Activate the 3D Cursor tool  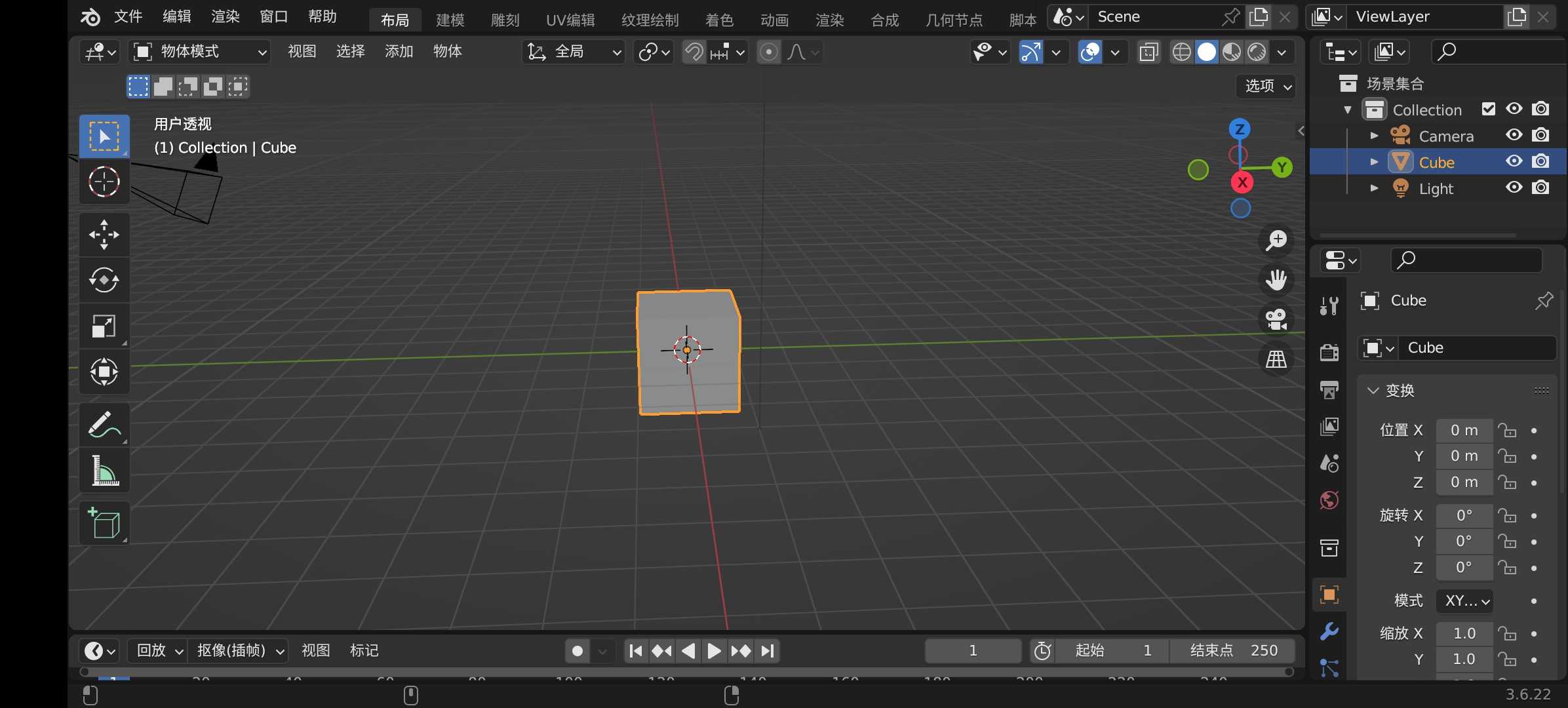(104, 182)
